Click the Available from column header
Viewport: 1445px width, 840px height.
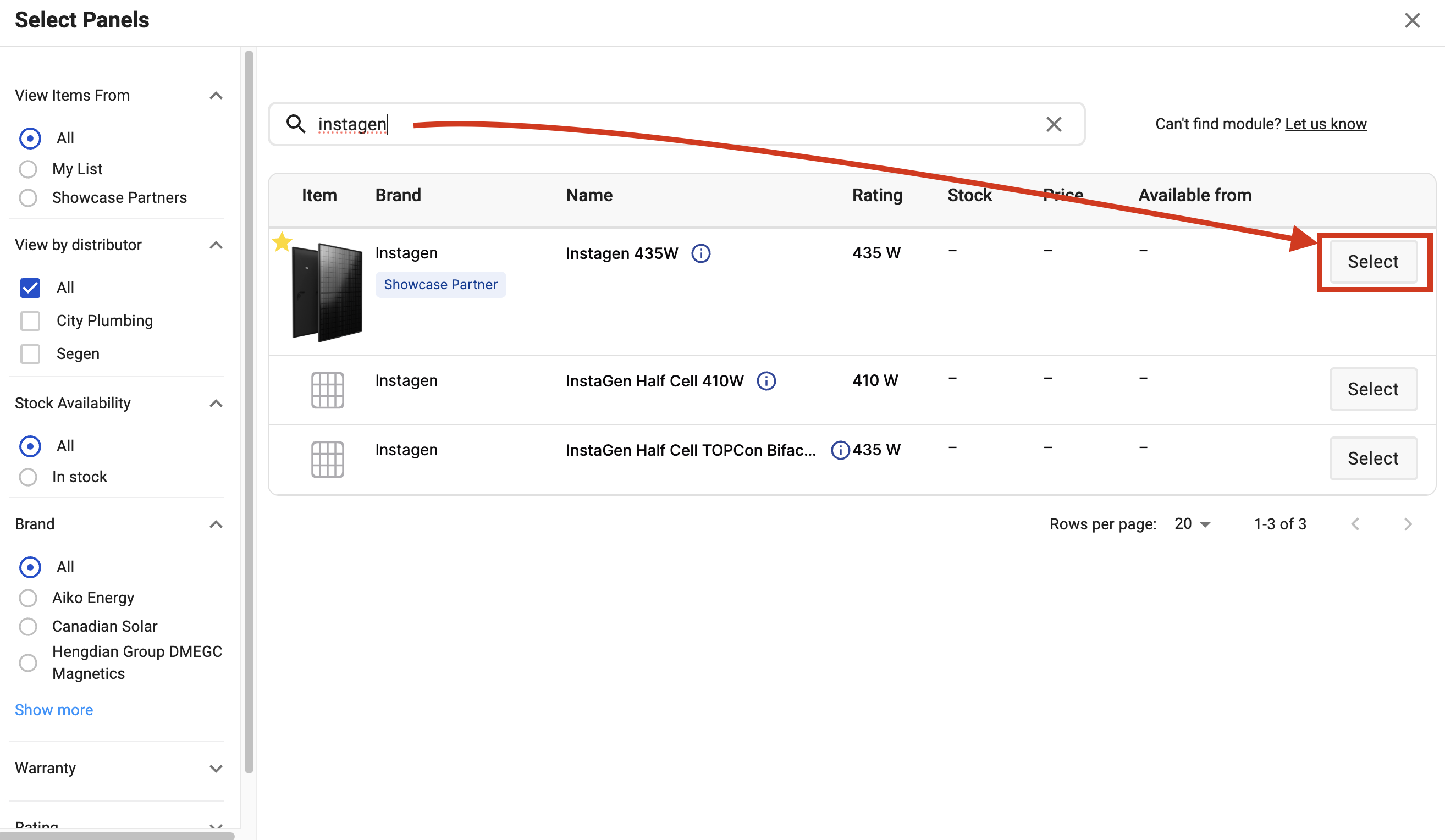click(x=1194, y=195)
